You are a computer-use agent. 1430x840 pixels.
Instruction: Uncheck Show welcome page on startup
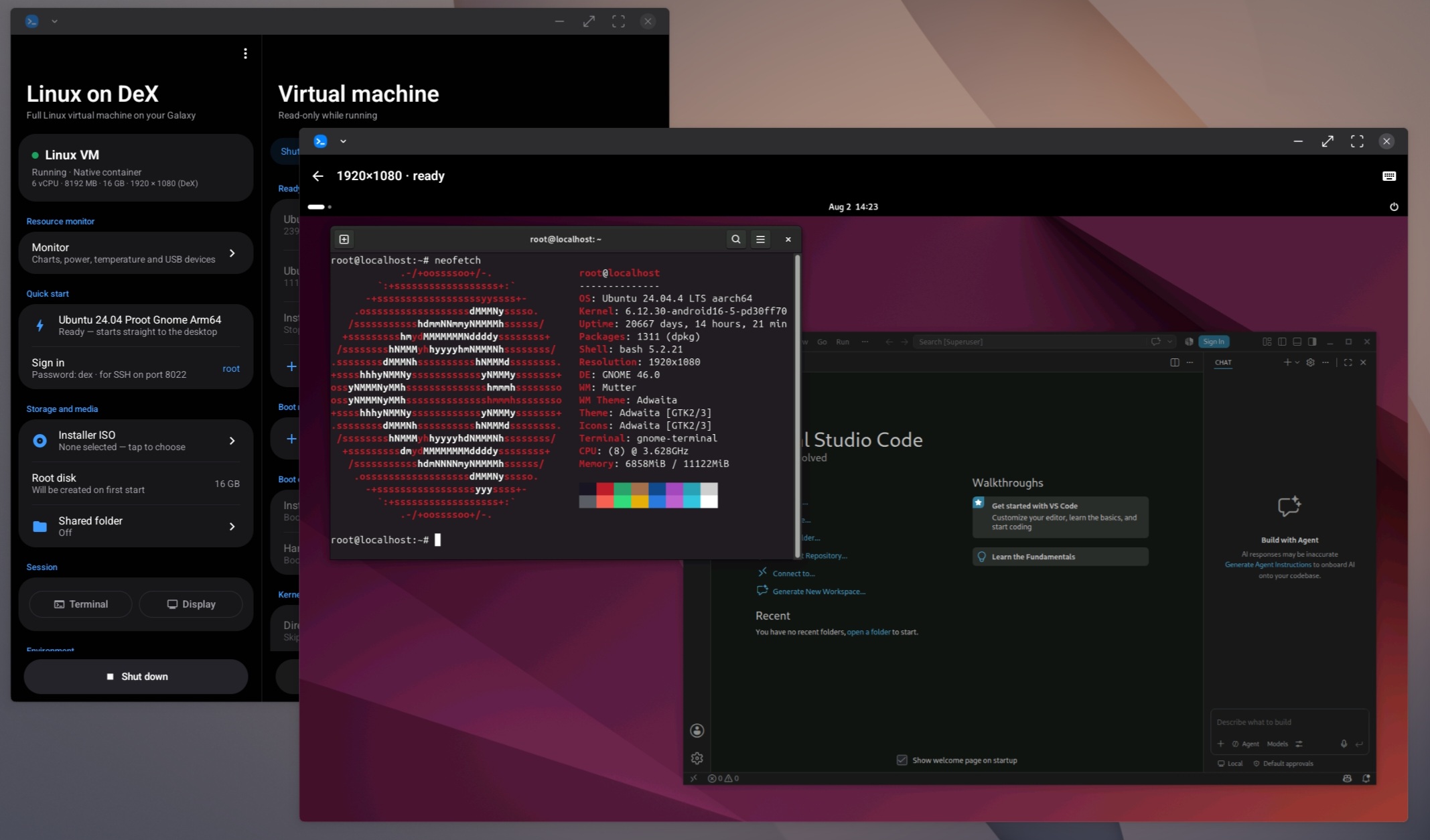pos(902,760)
